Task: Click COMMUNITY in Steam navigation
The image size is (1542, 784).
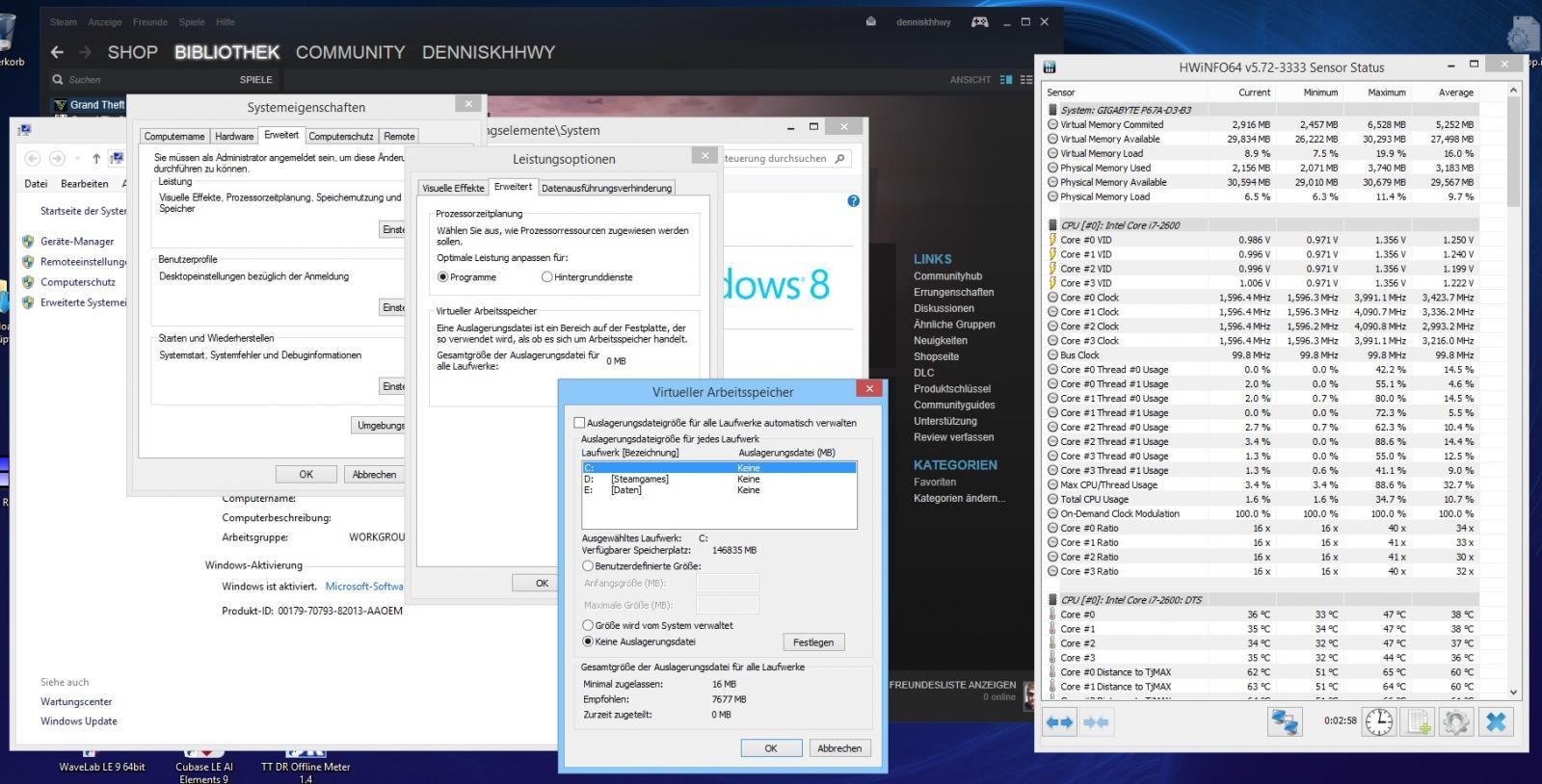Action: click(x=350, y=52)
